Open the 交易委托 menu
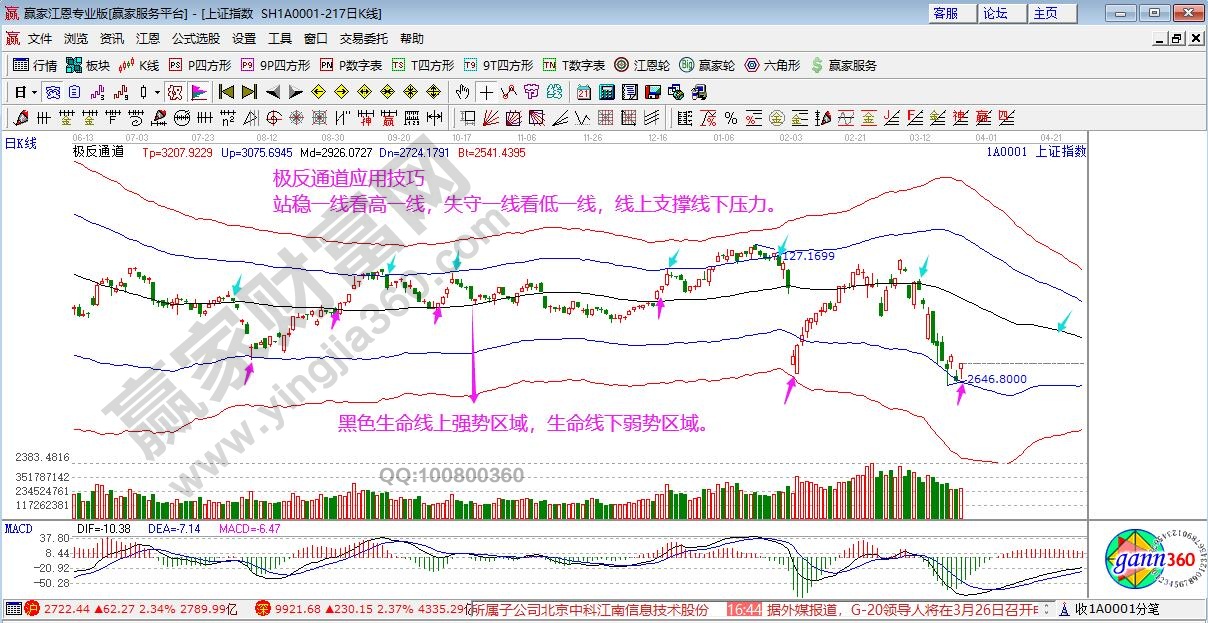The height and width of the screenshot is (623, 1208). 363,38
